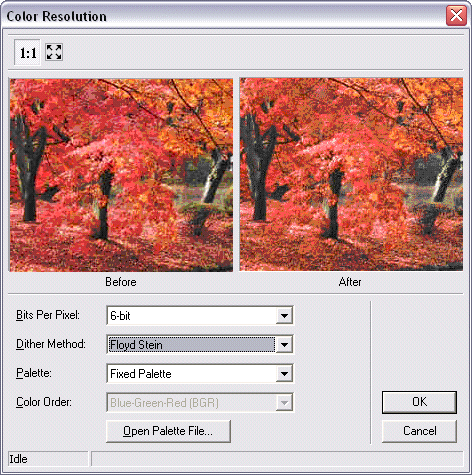Click the Color Resolution title text
The height and width of the screenshot is (476, 473).
56,16
